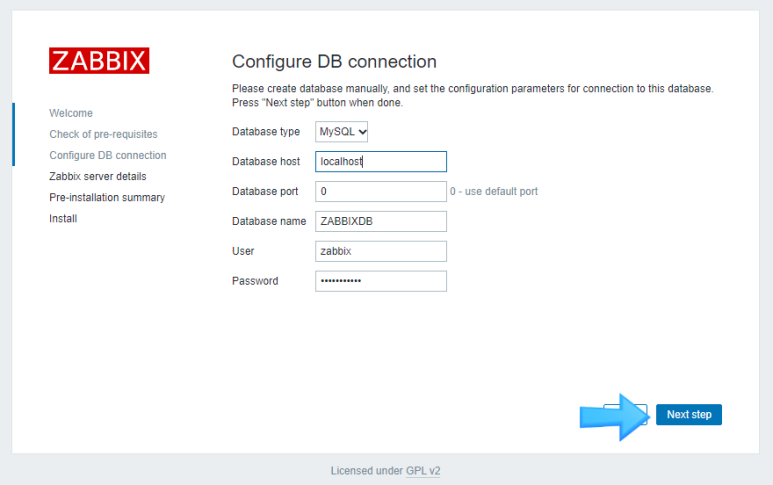Click the 'Licensed under' footer text
773x485 pixels.
point(367,471)
